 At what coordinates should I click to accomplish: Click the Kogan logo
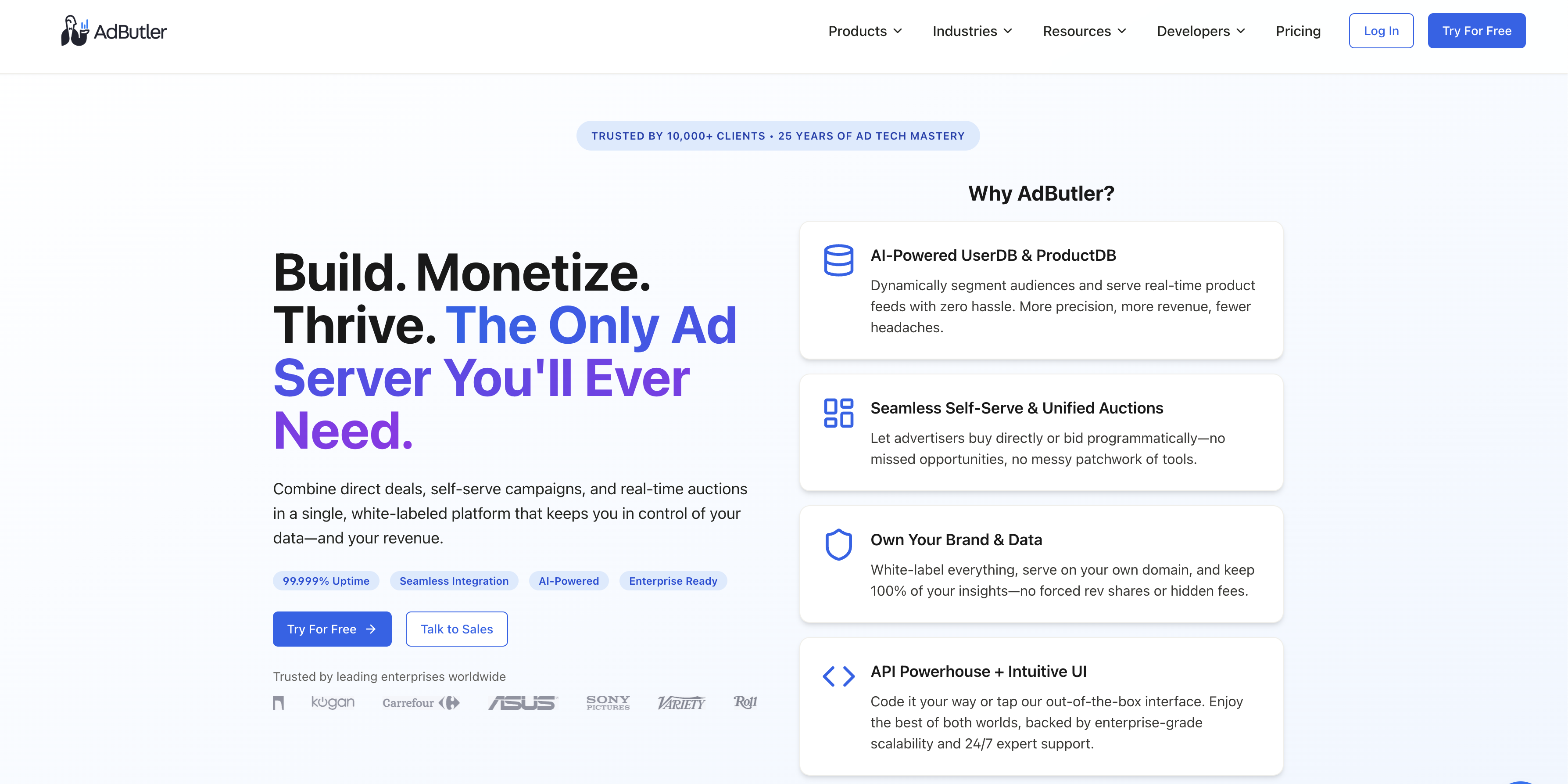point(333,702)
